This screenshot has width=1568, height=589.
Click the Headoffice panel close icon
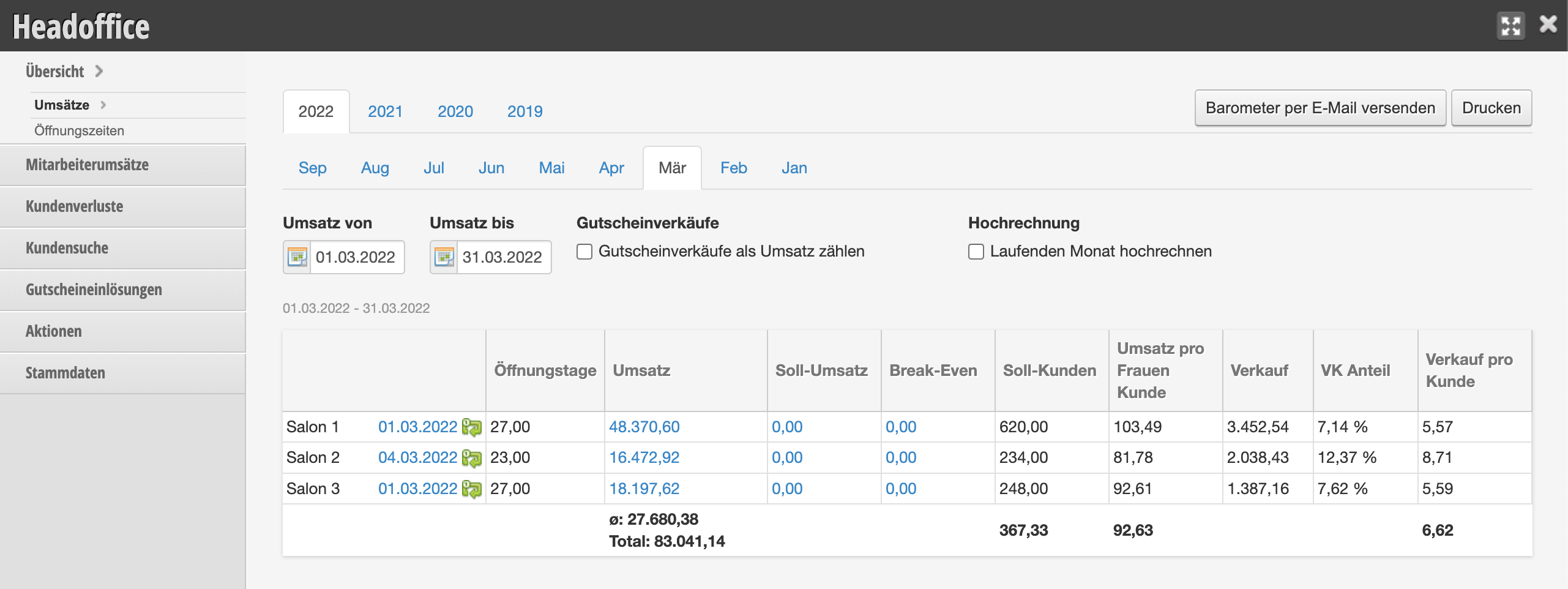point(1547,24)
